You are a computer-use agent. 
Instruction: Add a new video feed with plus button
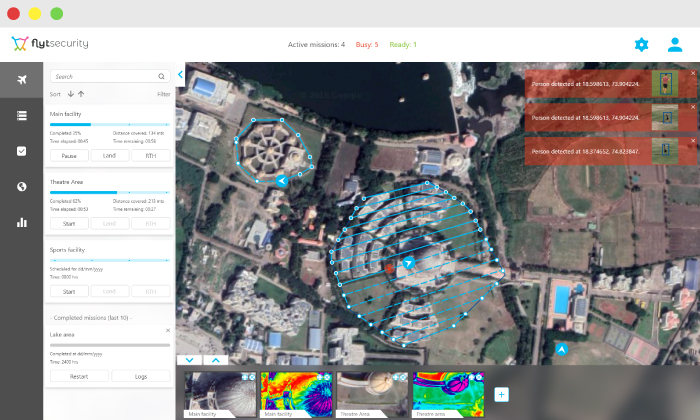coord(501,395)
